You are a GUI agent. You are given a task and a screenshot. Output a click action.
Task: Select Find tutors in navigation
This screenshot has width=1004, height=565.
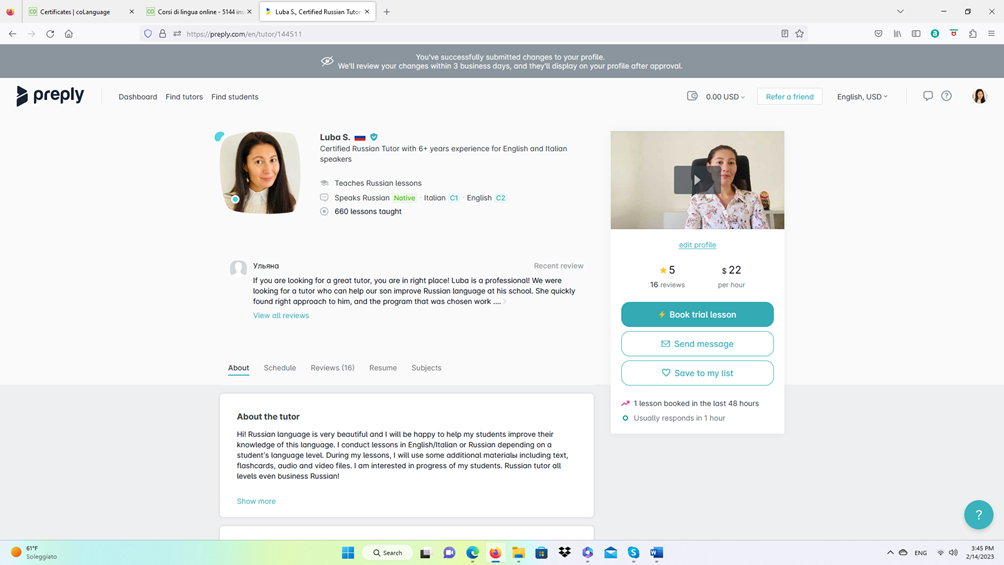click(x=184, y=97)
